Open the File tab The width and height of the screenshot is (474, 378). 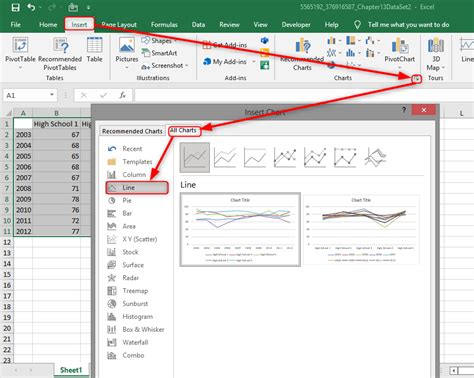point(15,25)
